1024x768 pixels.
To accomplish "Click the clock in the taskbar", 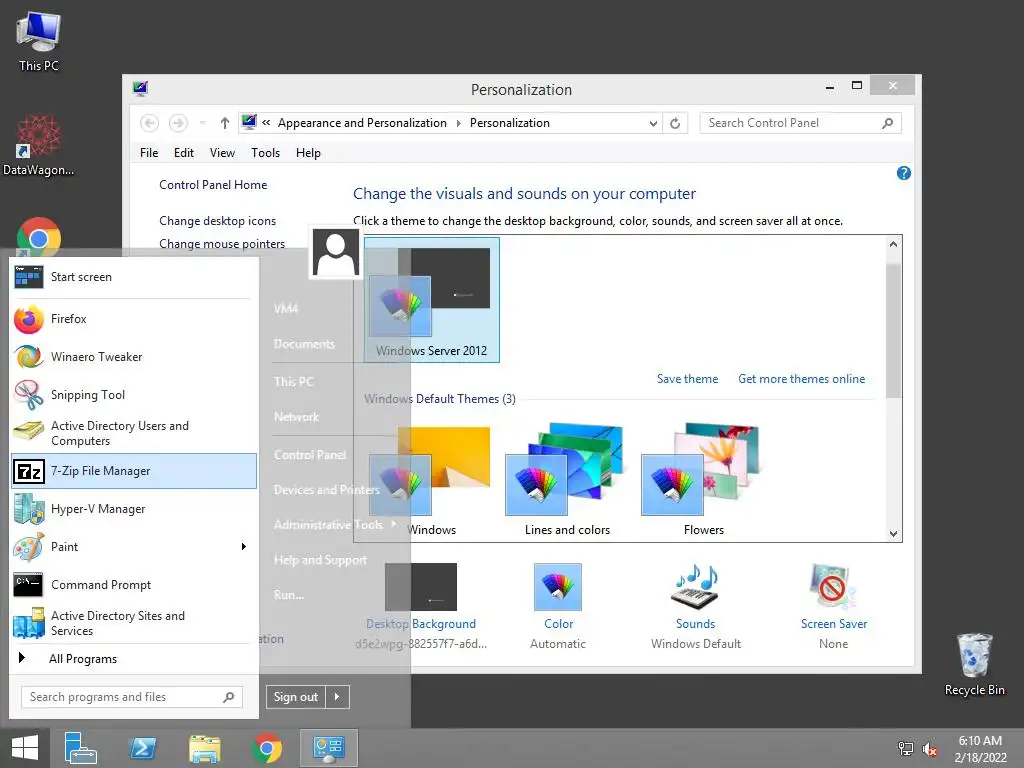I will coord(980,749).
